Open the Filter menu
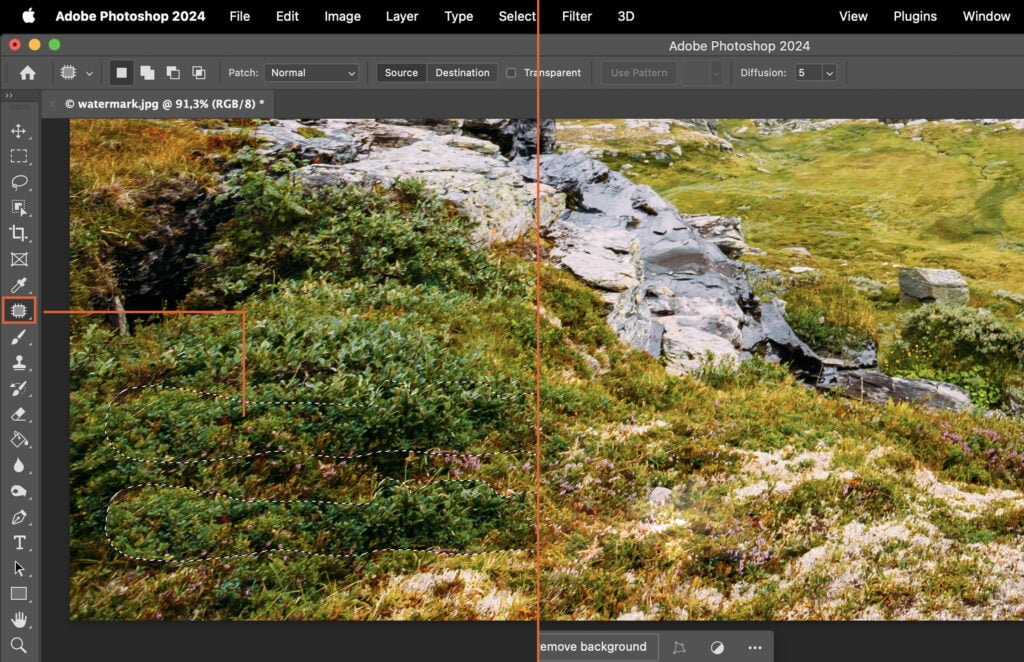The image size is (1024, 662). 576,16
